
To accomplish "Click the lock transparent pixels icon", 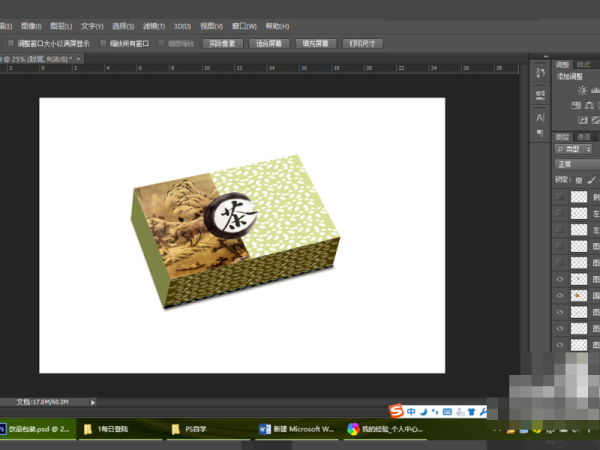I will pyautogui.click(x=578, y=180).
